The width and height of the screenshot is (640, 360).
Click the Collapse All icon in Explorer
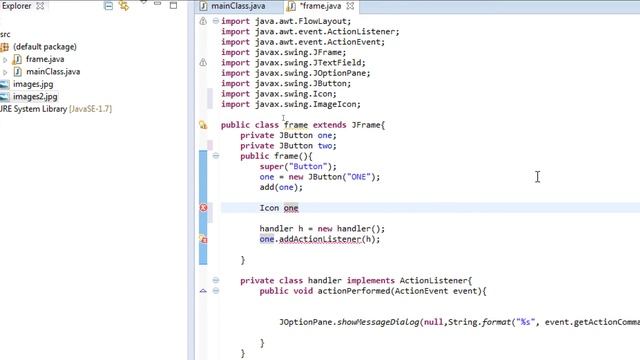pyautogui.click(x=109, y=6)
